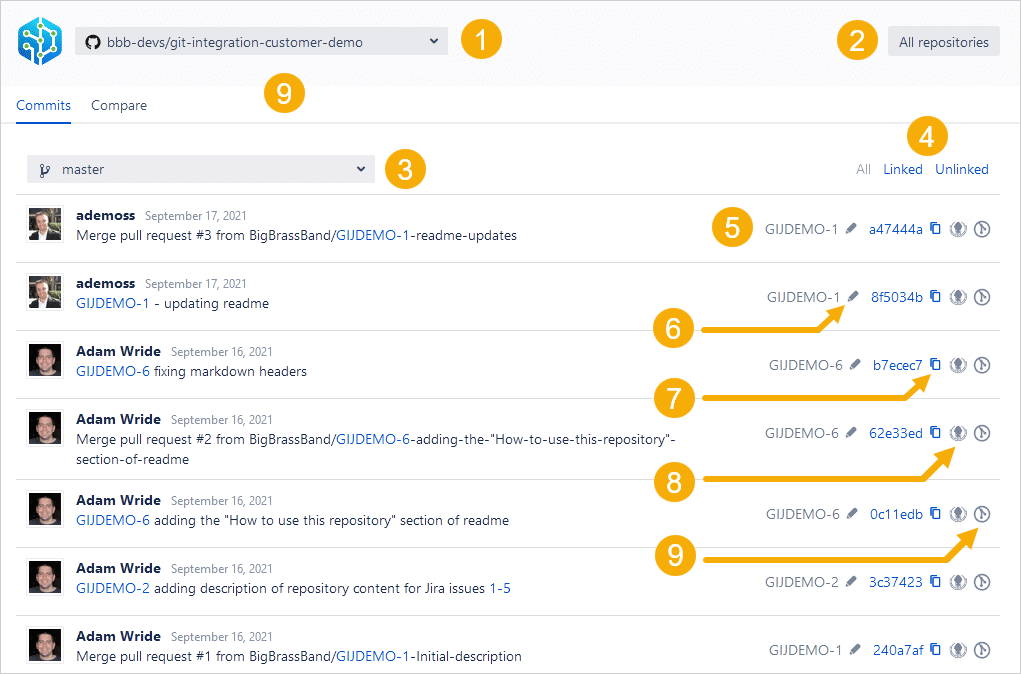Open commit 62e33ed in GitKraken icon
Screen dimensions: 1021x674
tap(958, 433)
